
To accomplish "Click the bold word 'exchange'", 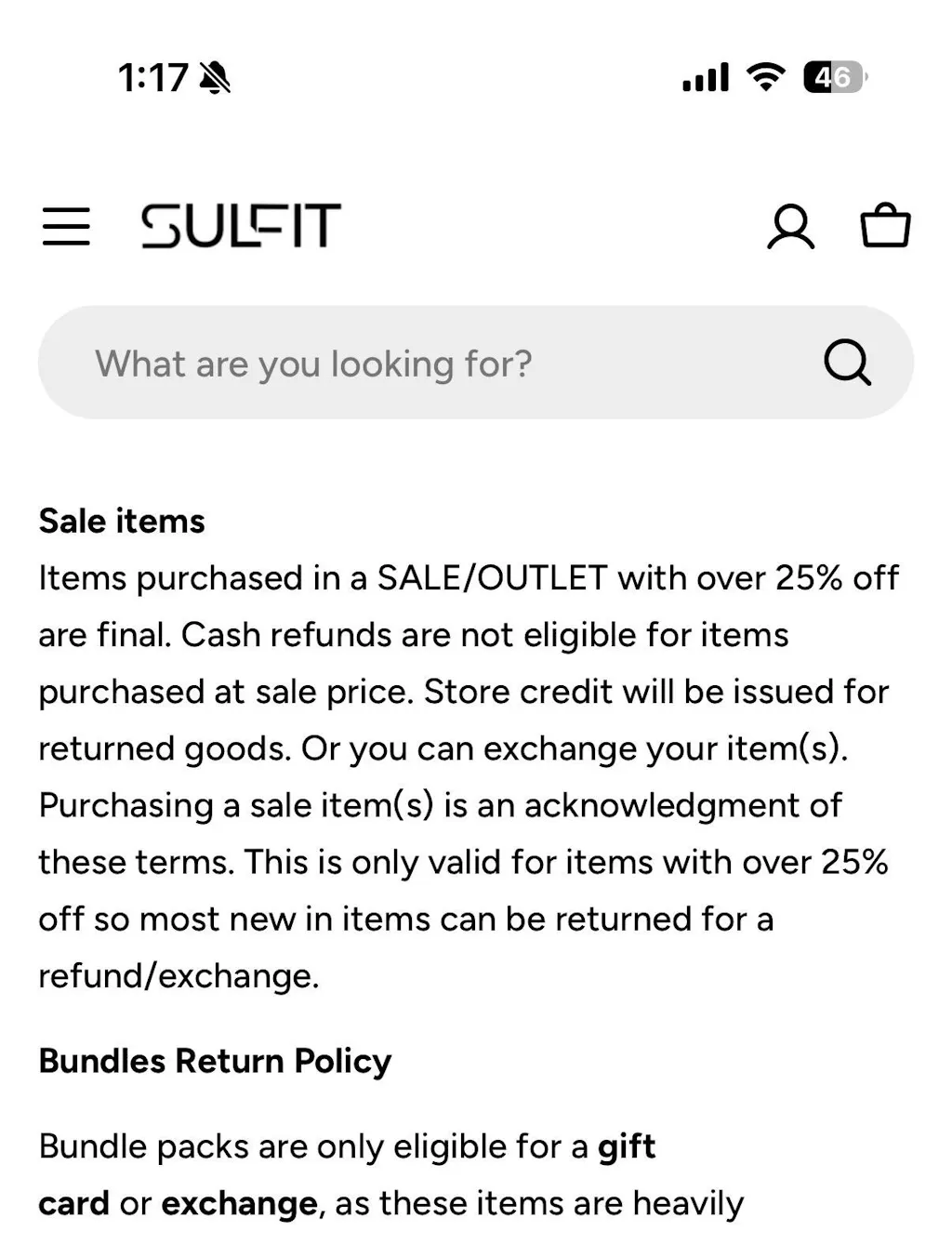I will 239,1203.
